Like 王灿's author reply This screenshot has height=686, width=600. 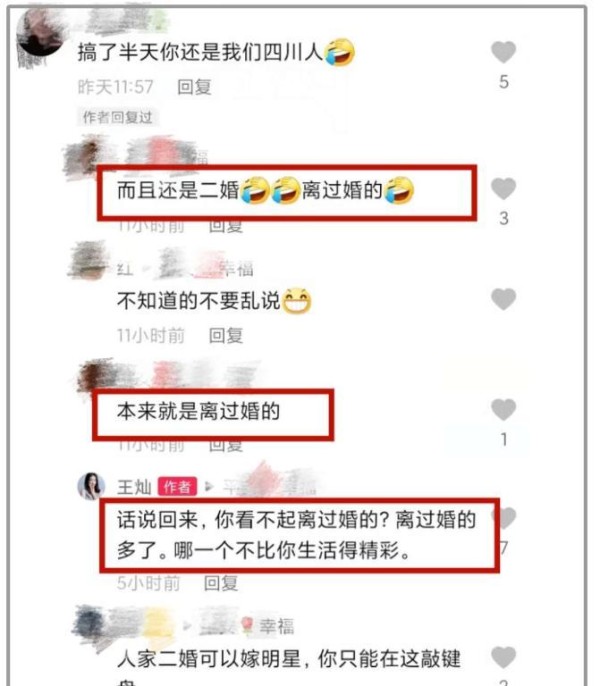(x=506, y=518)
